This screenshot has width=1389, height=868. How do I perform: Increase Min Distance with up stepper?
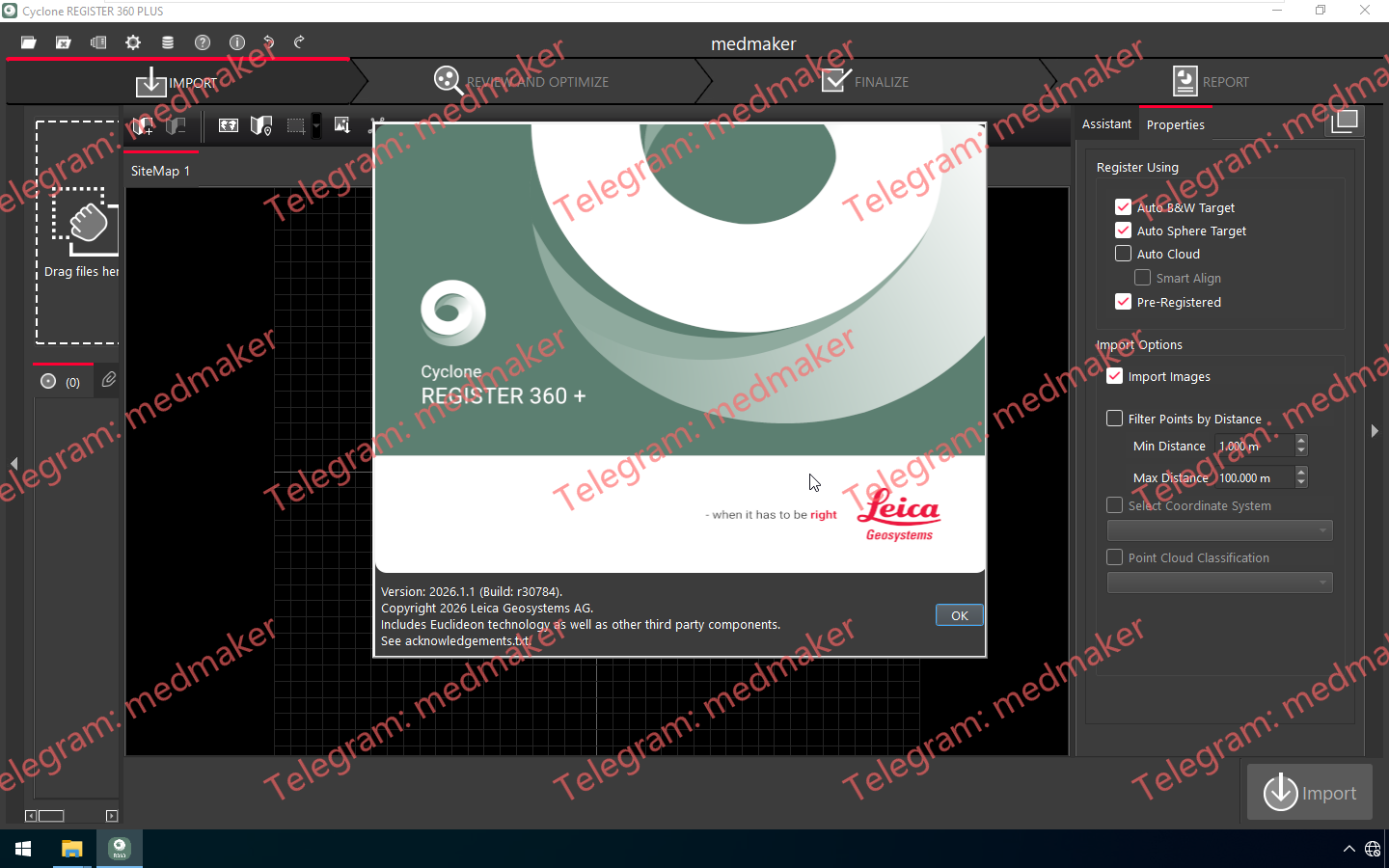(x=1301, y=440)
